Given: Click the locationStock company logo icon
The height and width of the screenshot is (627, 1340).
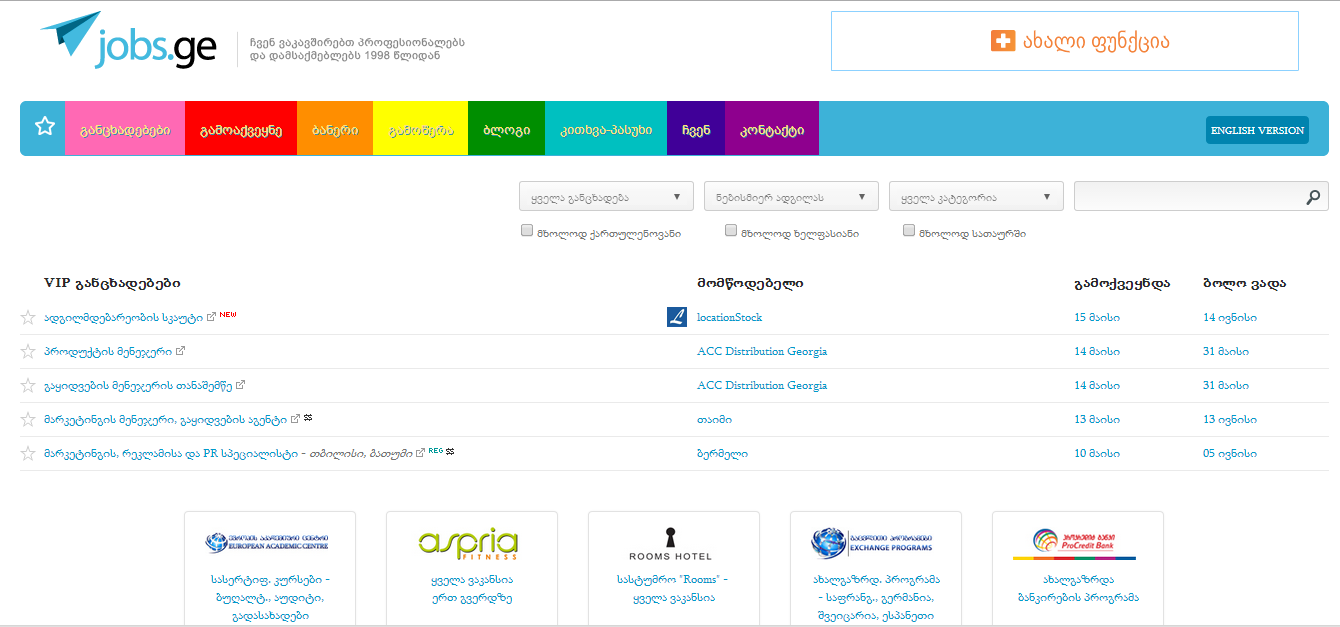Looking at the screenshot, I should (677, 317).
